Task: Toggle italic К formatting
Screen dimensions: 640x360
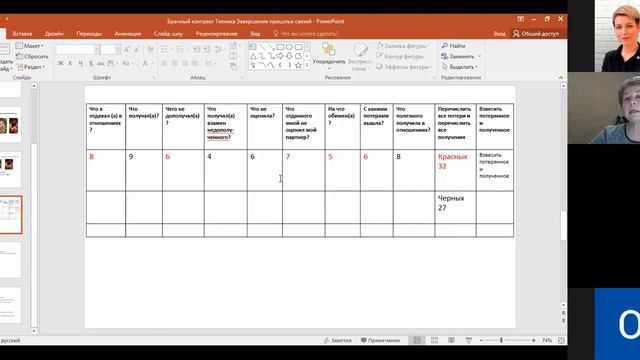Action: click(71, 63)
